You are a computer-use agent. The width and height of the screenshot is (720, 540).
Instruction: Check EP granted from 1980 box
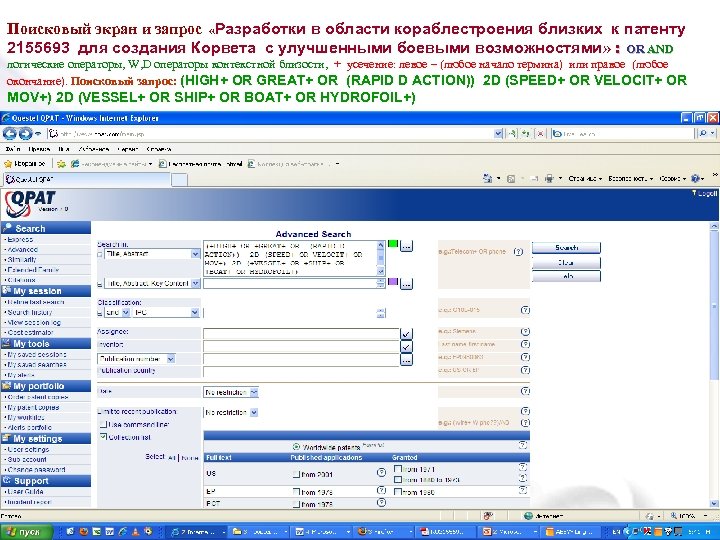point(398,491)
